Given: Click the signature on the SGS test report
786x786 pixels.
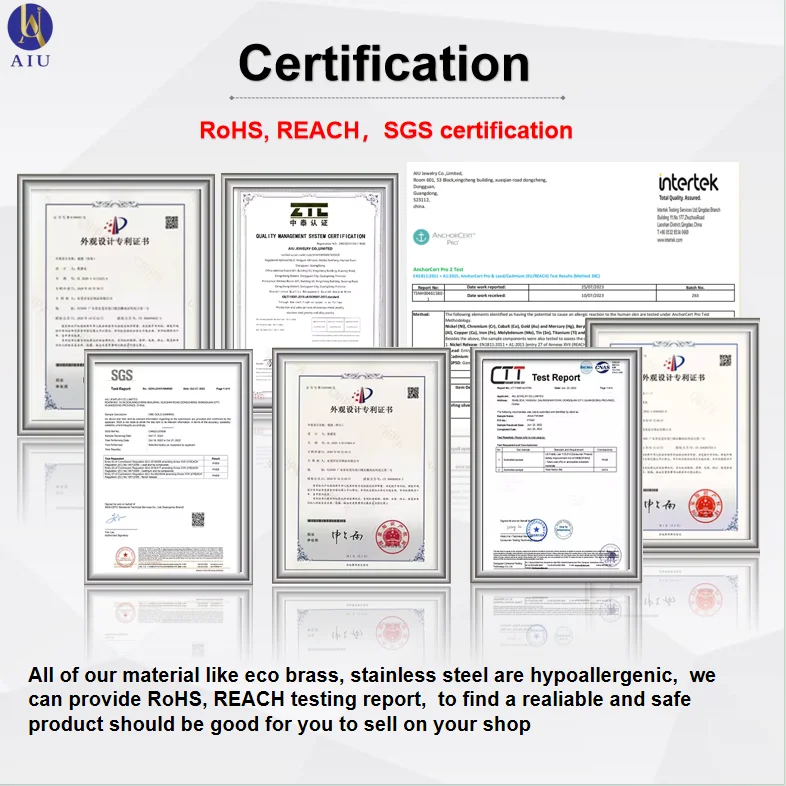Looking at the screenshot, I should pyautogui.click(x=117, y=517).
